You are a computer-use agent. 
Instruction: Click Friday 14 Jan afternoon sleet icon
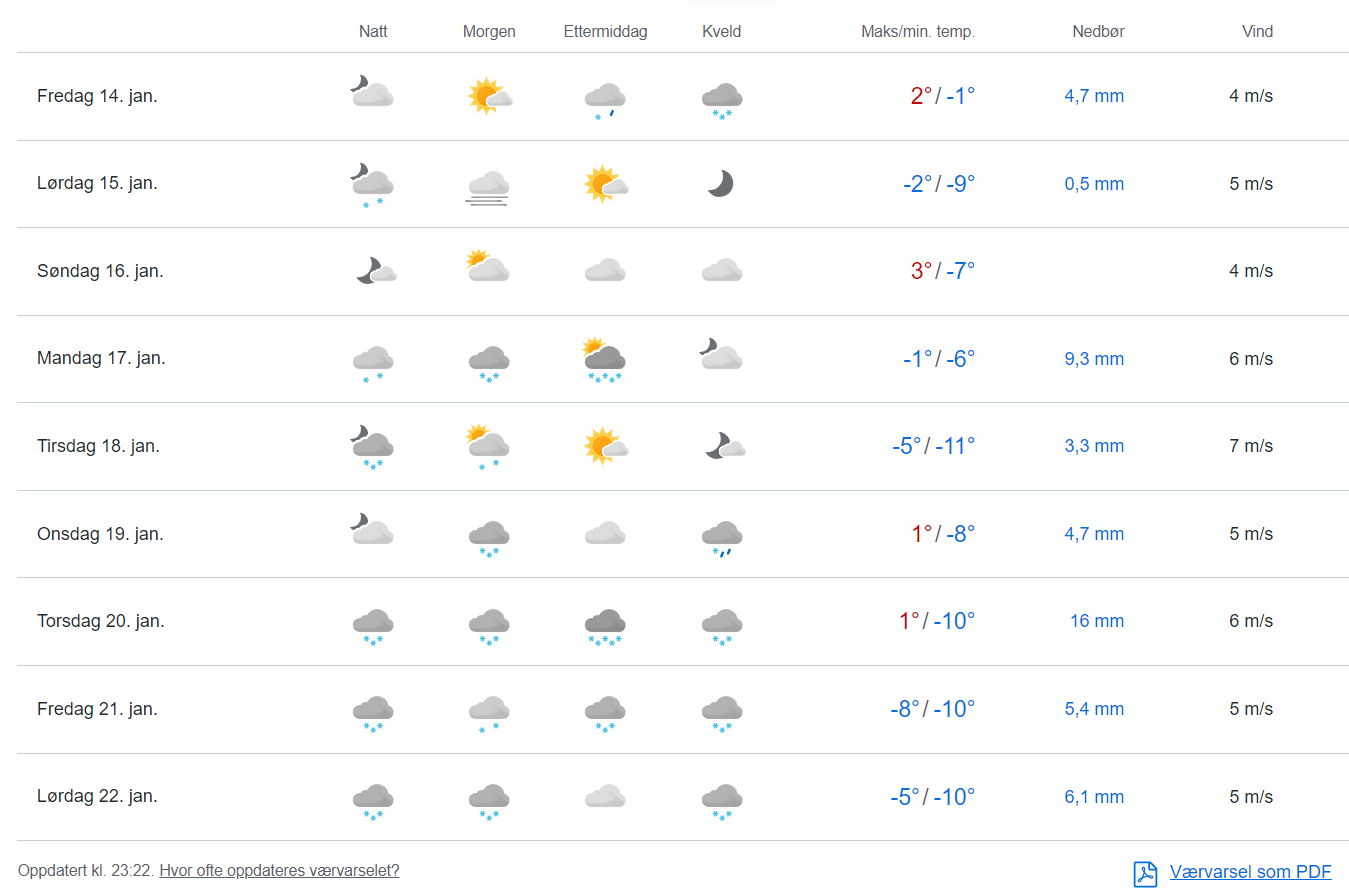pos(605,100)
